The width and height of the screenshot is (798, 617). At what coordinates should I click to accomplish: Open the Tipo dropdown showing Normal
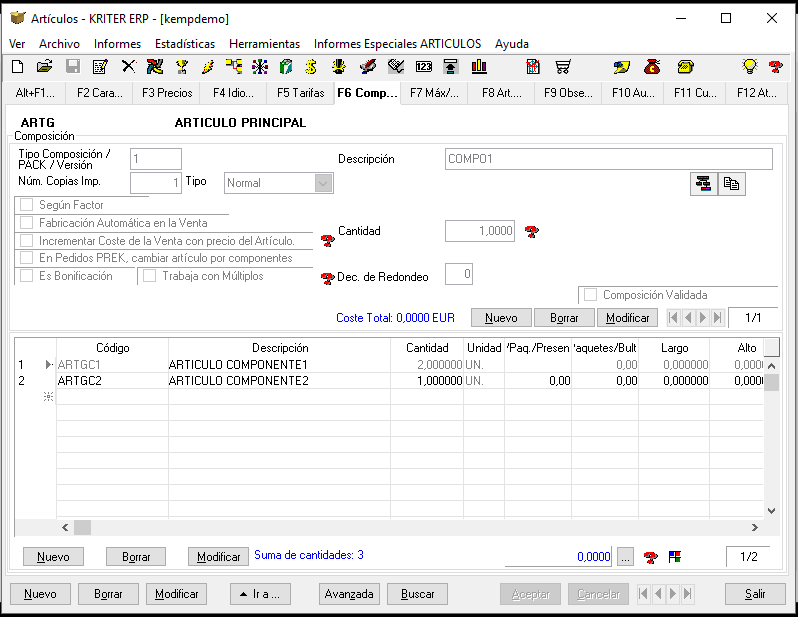click(x=323, y=183)
